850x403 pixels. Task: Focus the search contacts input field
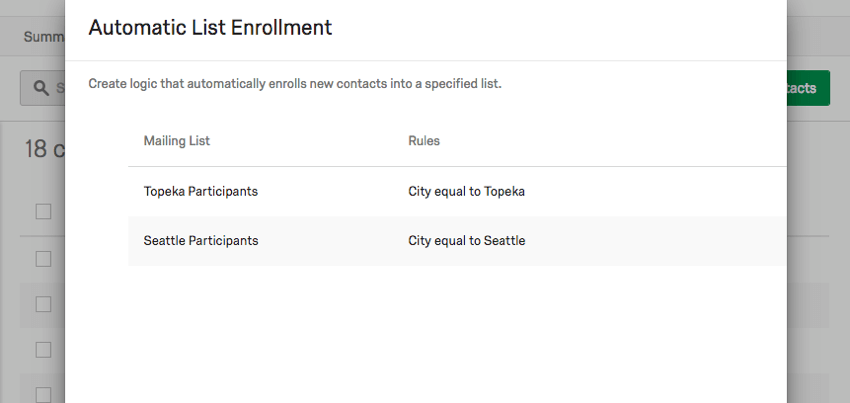43,88
